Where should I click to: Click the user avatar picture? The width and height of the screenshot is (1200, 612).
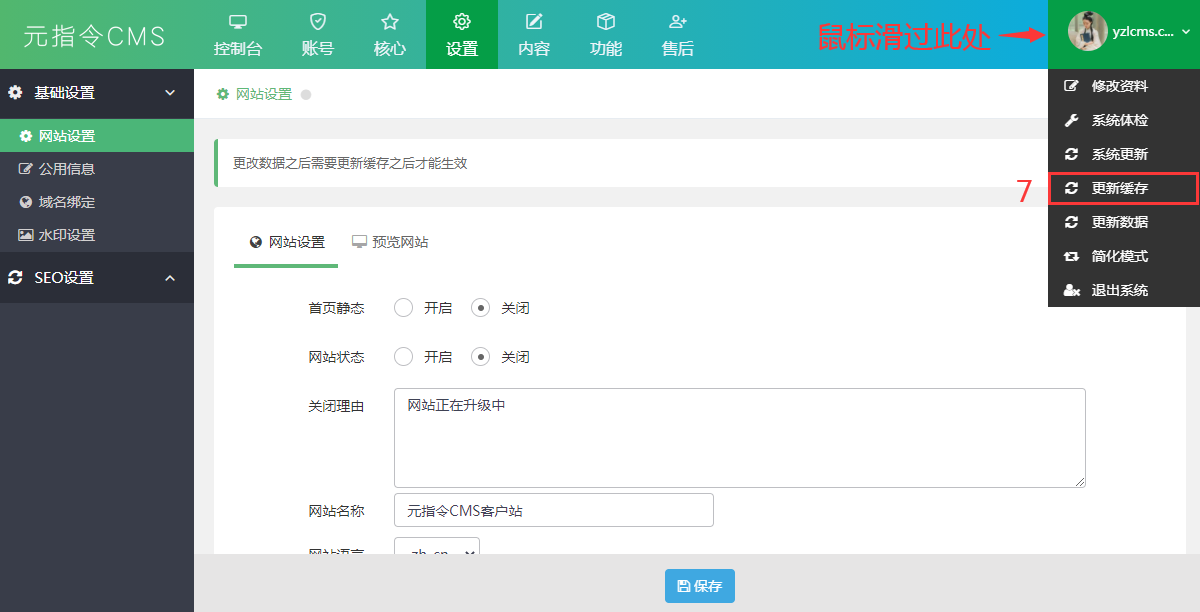point(1087,31)
